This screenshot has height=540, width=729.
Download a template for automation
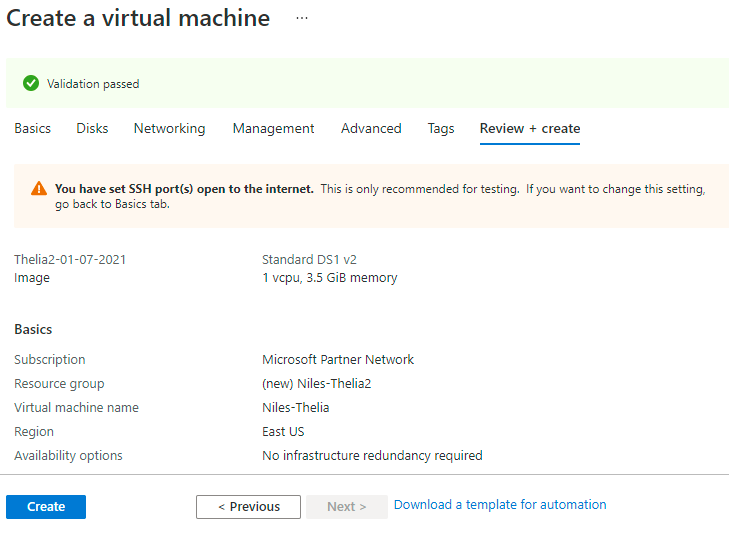500,505
